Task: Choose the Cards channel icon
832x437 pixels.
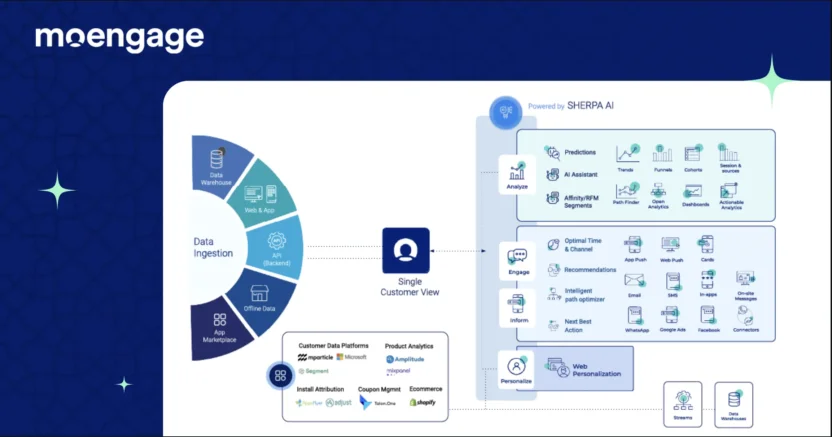Action: [x=706, y=245]
